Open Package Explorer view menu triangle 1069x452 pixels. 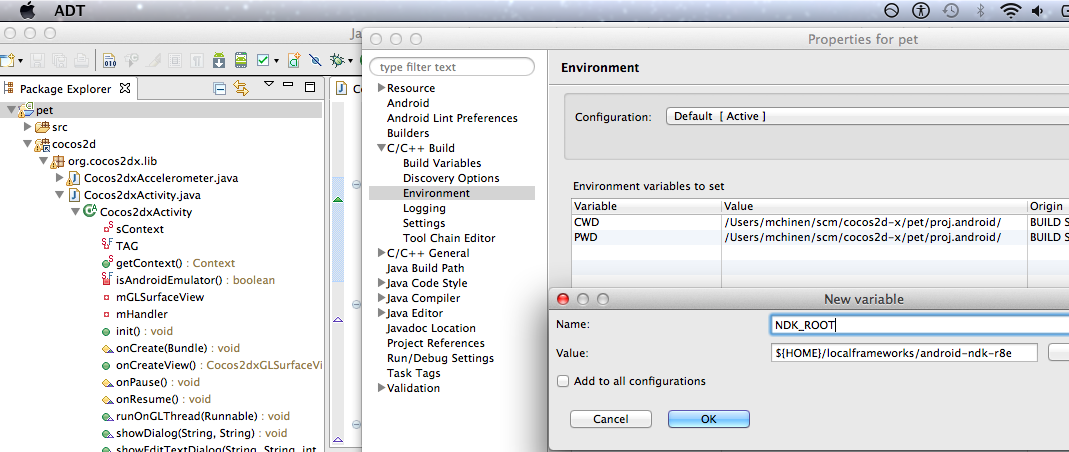coord(269,85)
